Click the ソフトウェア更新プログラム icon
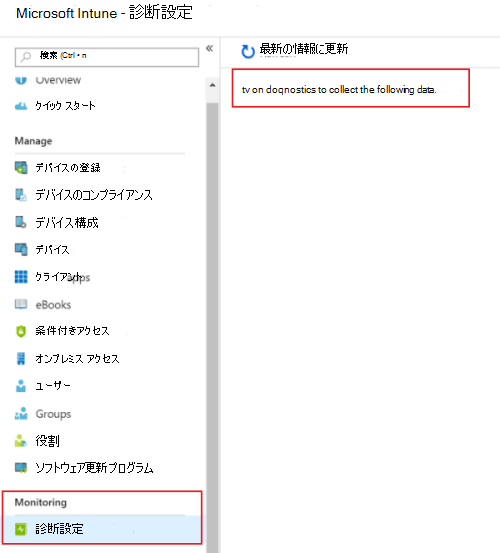This screenshot has width=500, height=553. [x=21, y=468]
